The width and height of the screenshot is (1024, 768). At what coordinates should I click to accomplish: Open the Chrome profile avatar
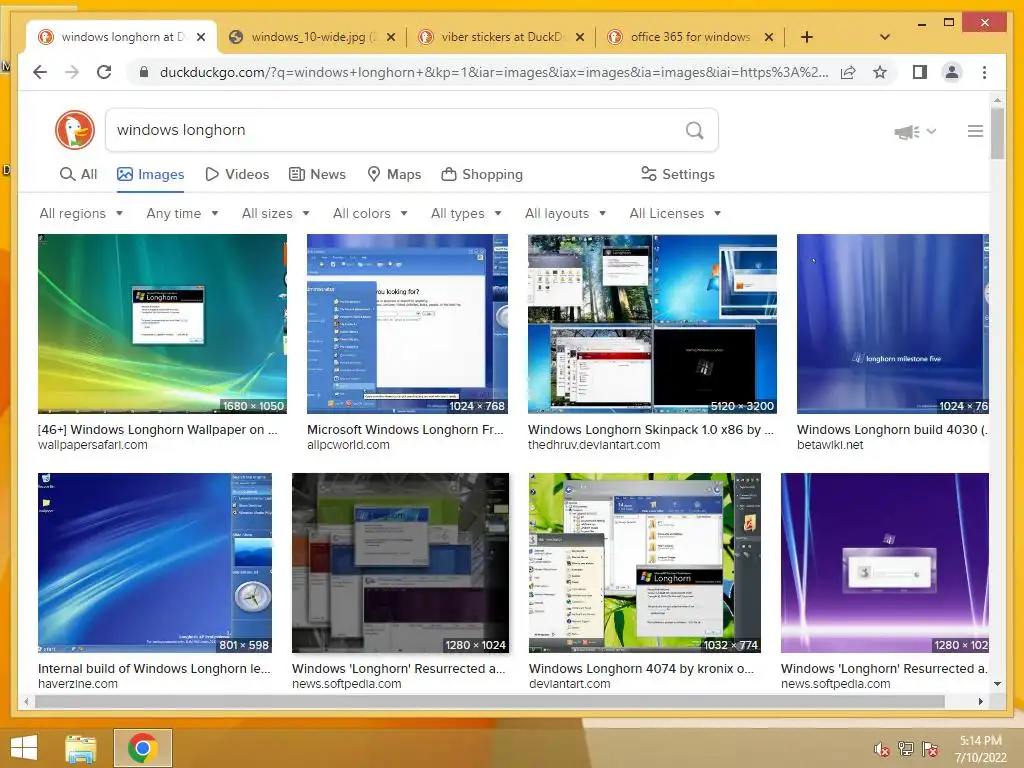coord(952,72)
